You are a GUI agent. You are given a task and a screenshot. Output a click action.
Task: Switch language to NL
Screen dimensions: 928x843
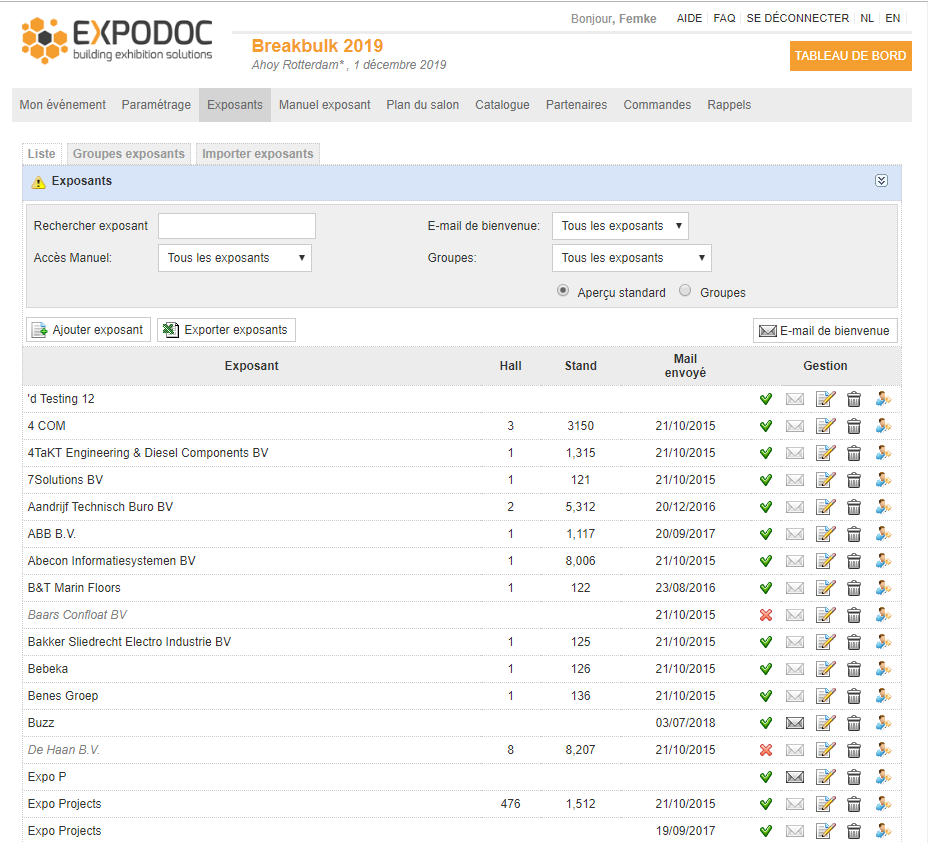pos(867,18)
